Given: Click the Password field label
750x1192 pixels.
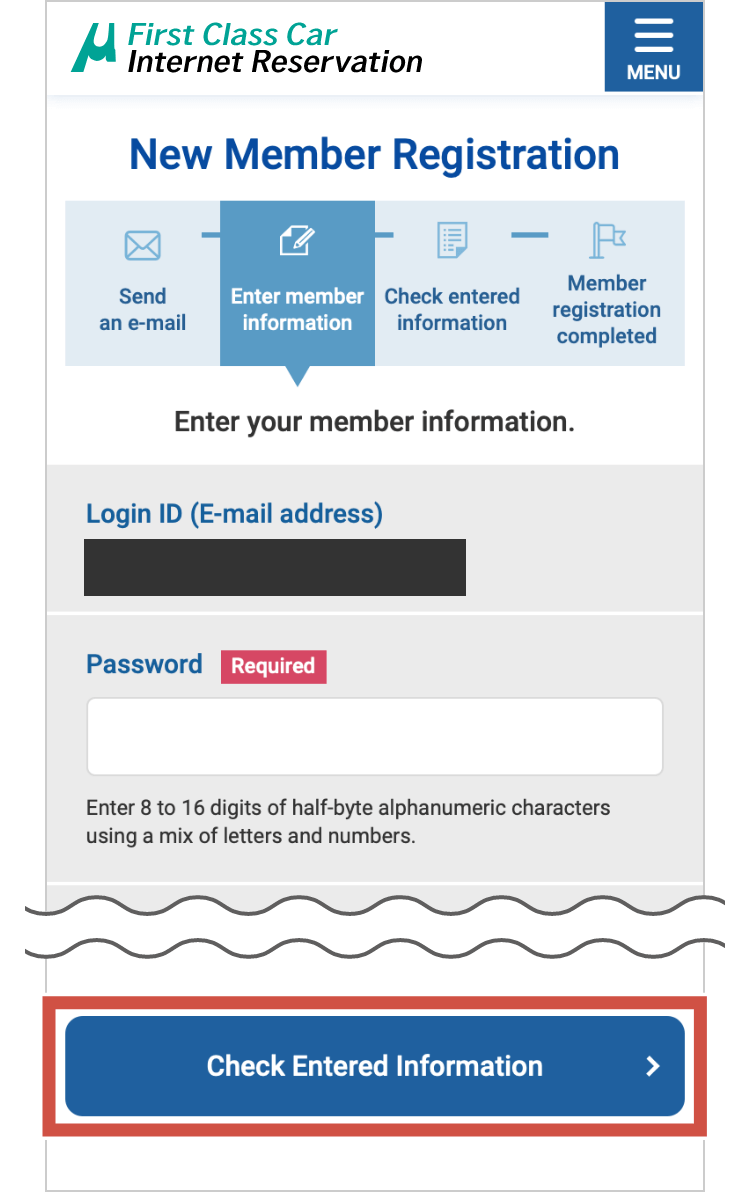Looking at the screenshot, I should pyautogui.click(x=144, y=664).
